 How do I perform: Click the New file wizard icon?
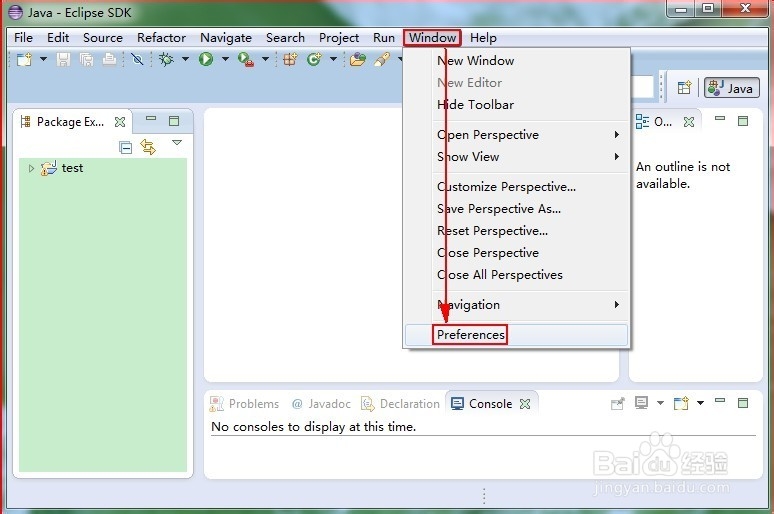[x=24, y=60]
